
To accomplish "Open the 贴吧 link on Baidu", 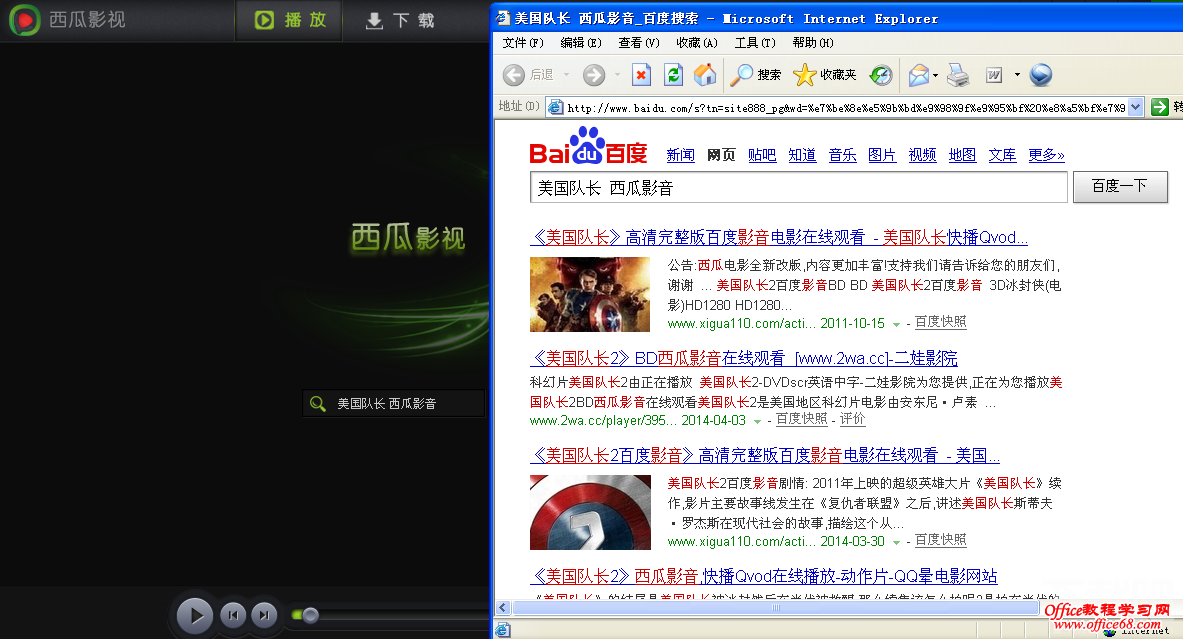I will coord(762,155).
